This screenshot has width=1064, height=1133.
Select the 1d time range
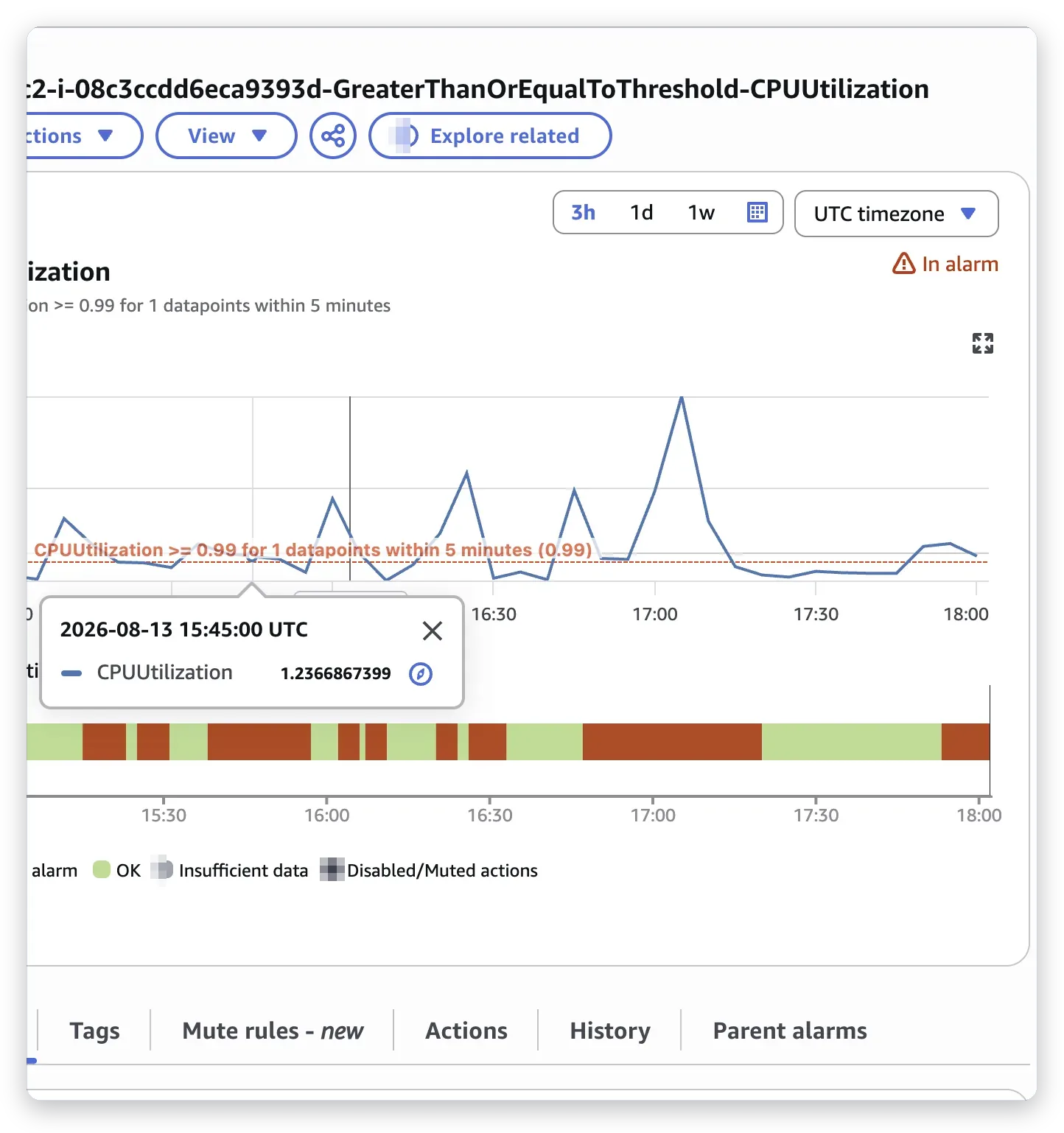[642, 212]
